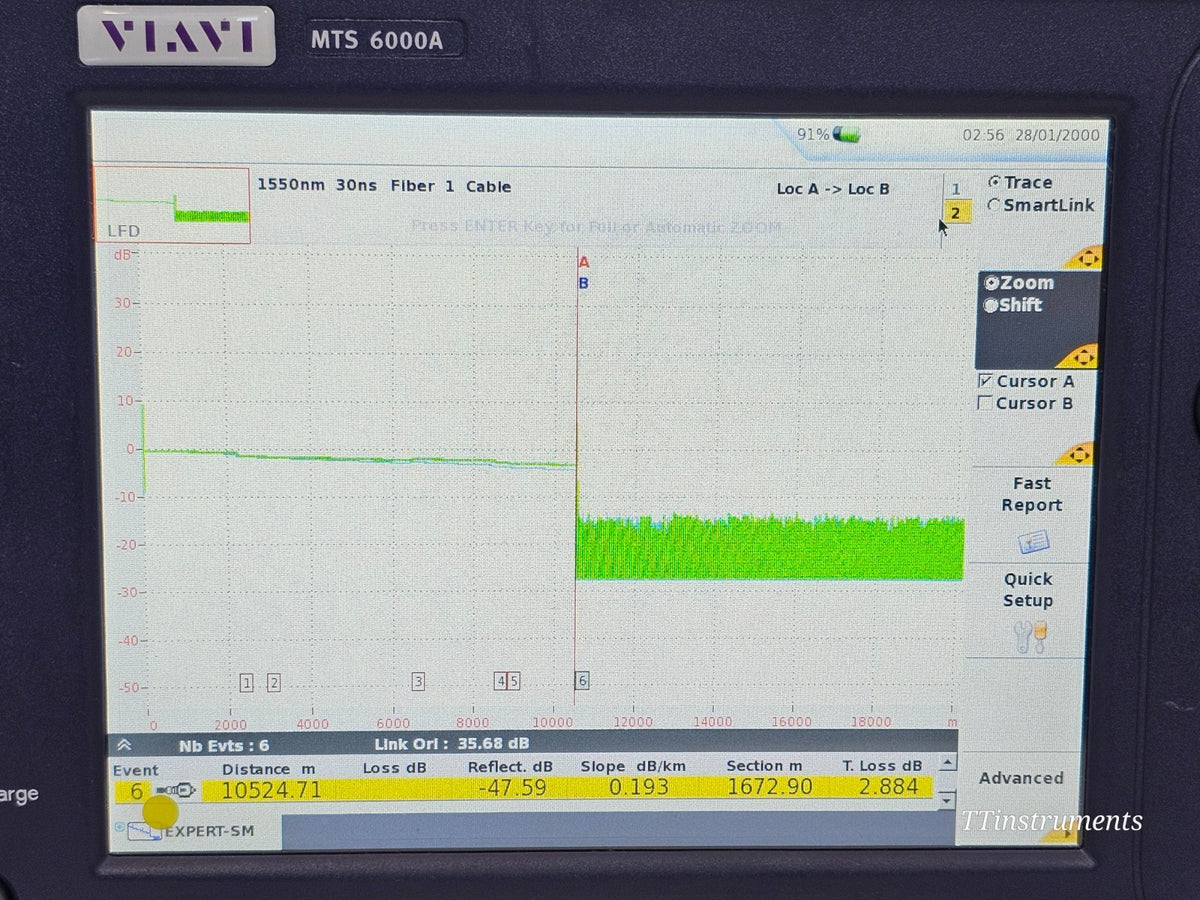1200x900 pixels.
Task: Click total loss value 2.884
Action: click(888, 787)
